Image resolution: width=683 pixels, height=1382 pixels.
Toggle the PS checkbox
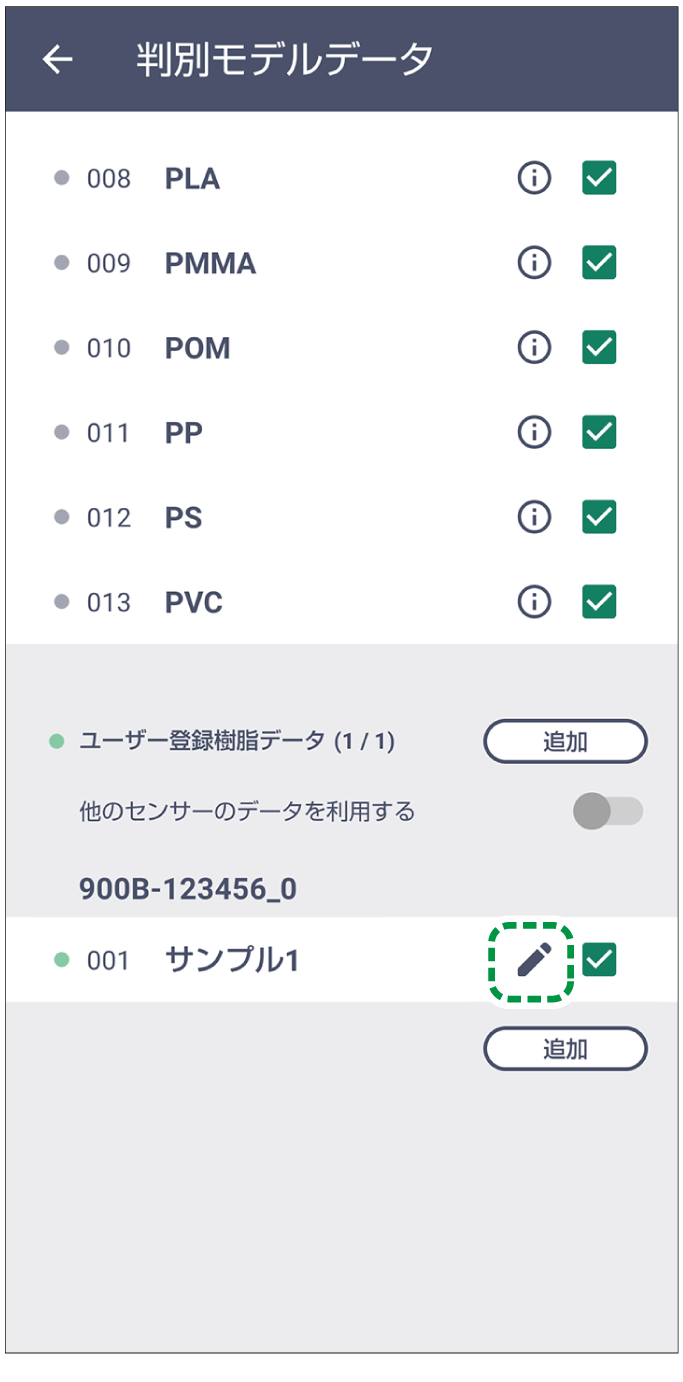(x=599, y=517)
